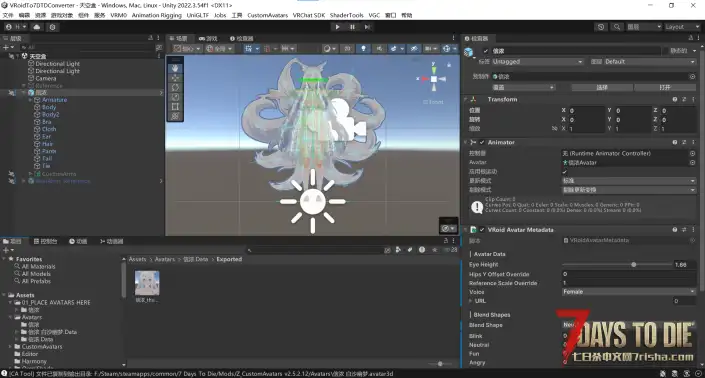Pick a Runtime Animator Controller object
This screenshot has width=705, height=378.
(x=692, y=153)
